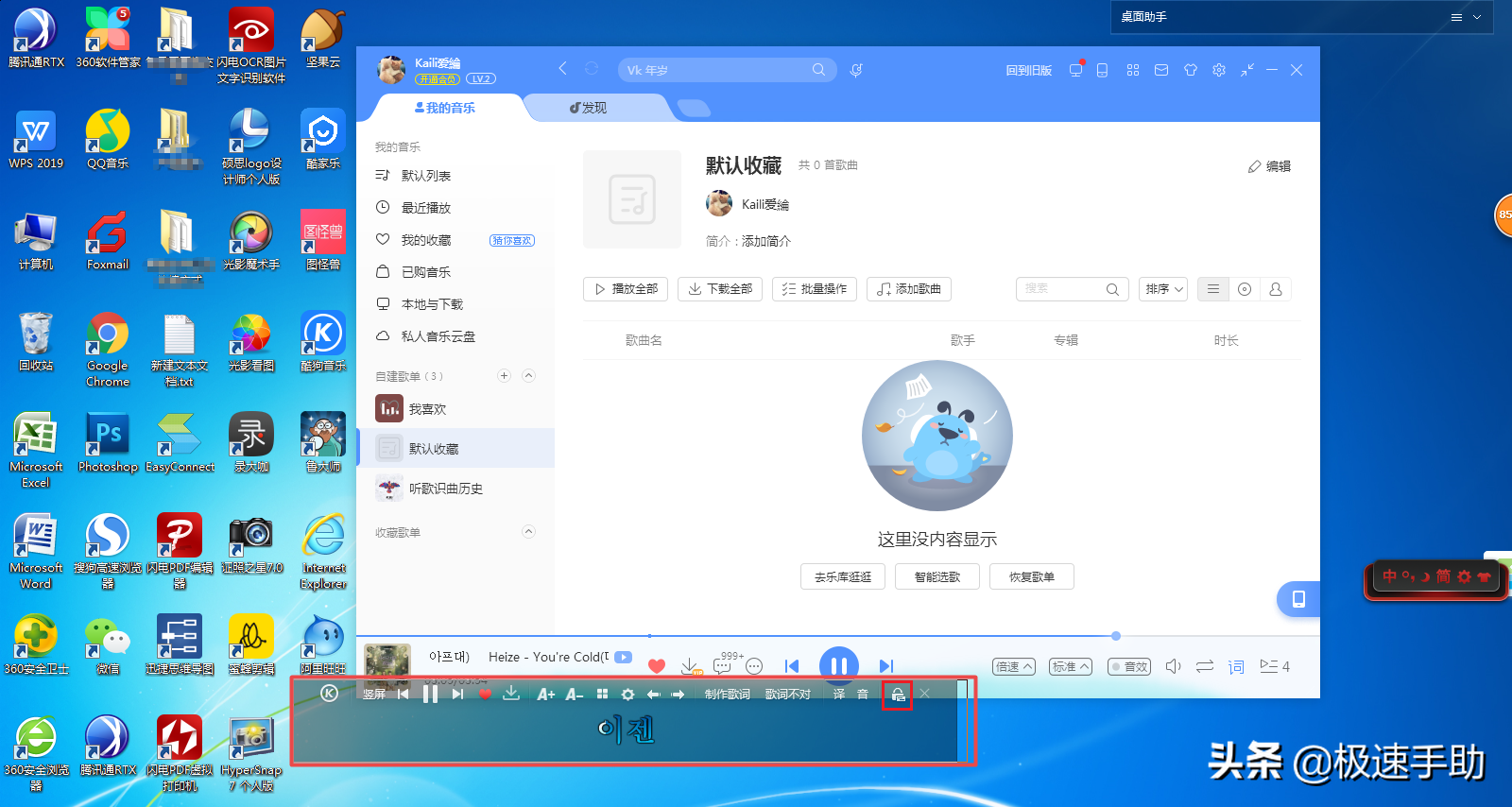Toggle lyric romanization 音 on lyric bar
The image size is (1512, 807).
(863, 694)
